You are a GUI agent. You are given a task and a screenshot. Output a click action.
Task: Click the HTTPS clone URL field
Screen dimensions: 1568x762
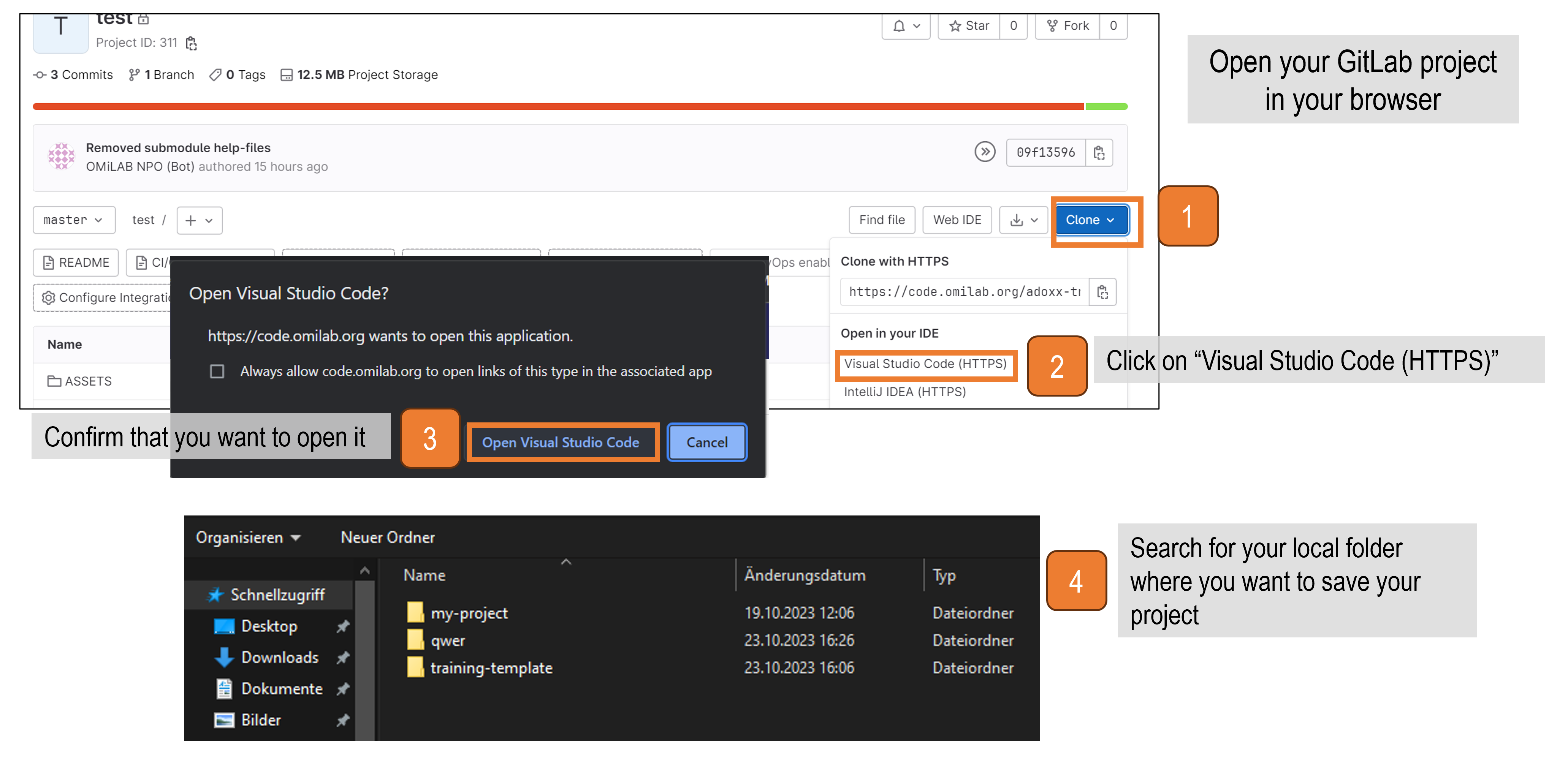(x=964, y=292)
